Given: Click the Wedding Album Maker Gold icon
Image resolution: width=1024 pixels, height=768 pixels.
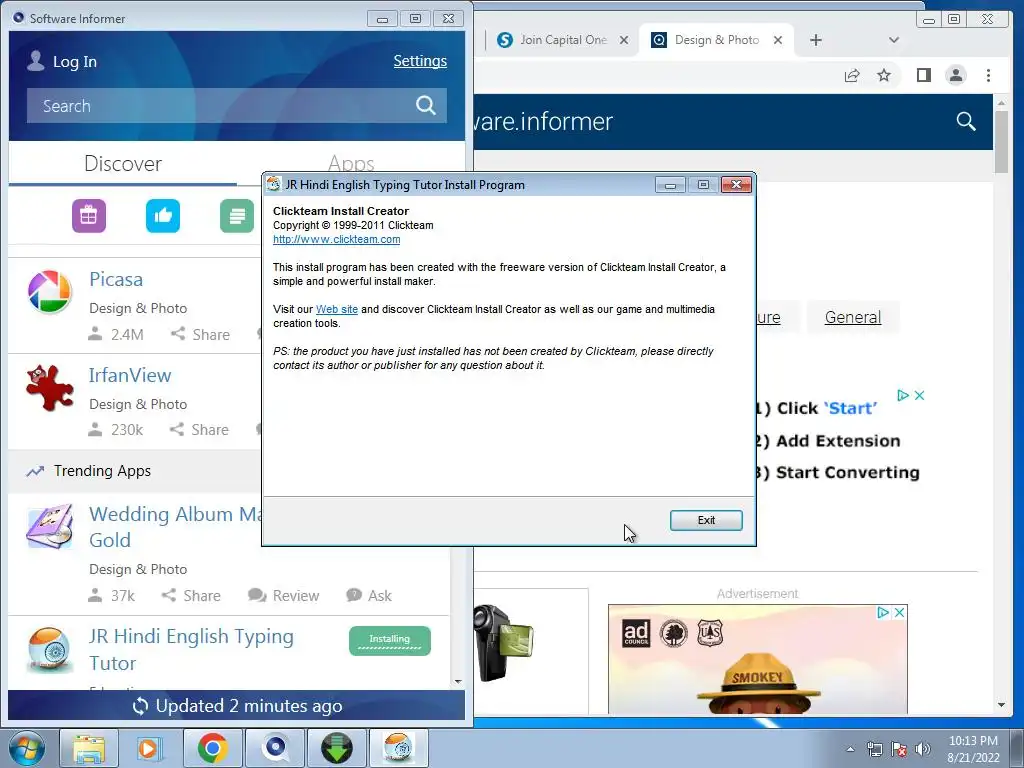Looking at the screenshot, I should (49, 526).
